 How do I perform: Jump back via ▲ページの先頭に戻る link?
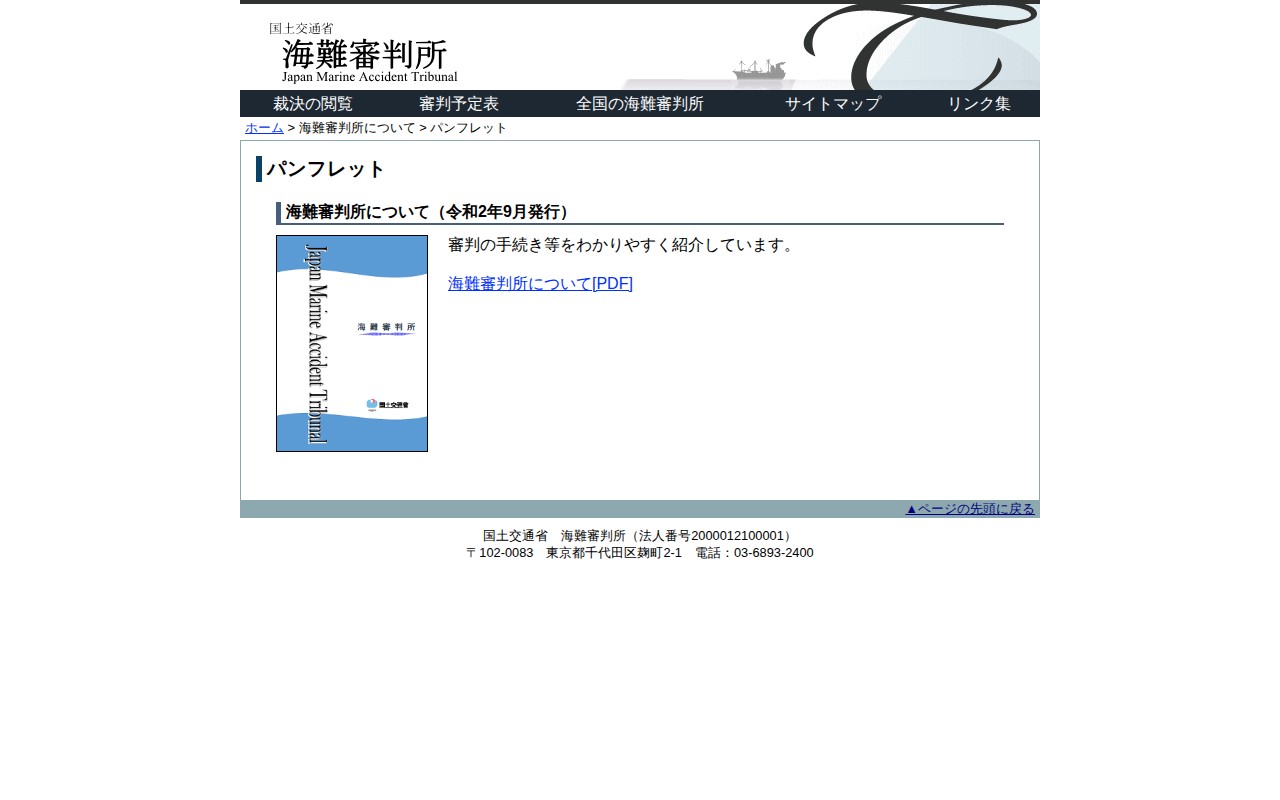coord(970,509)
